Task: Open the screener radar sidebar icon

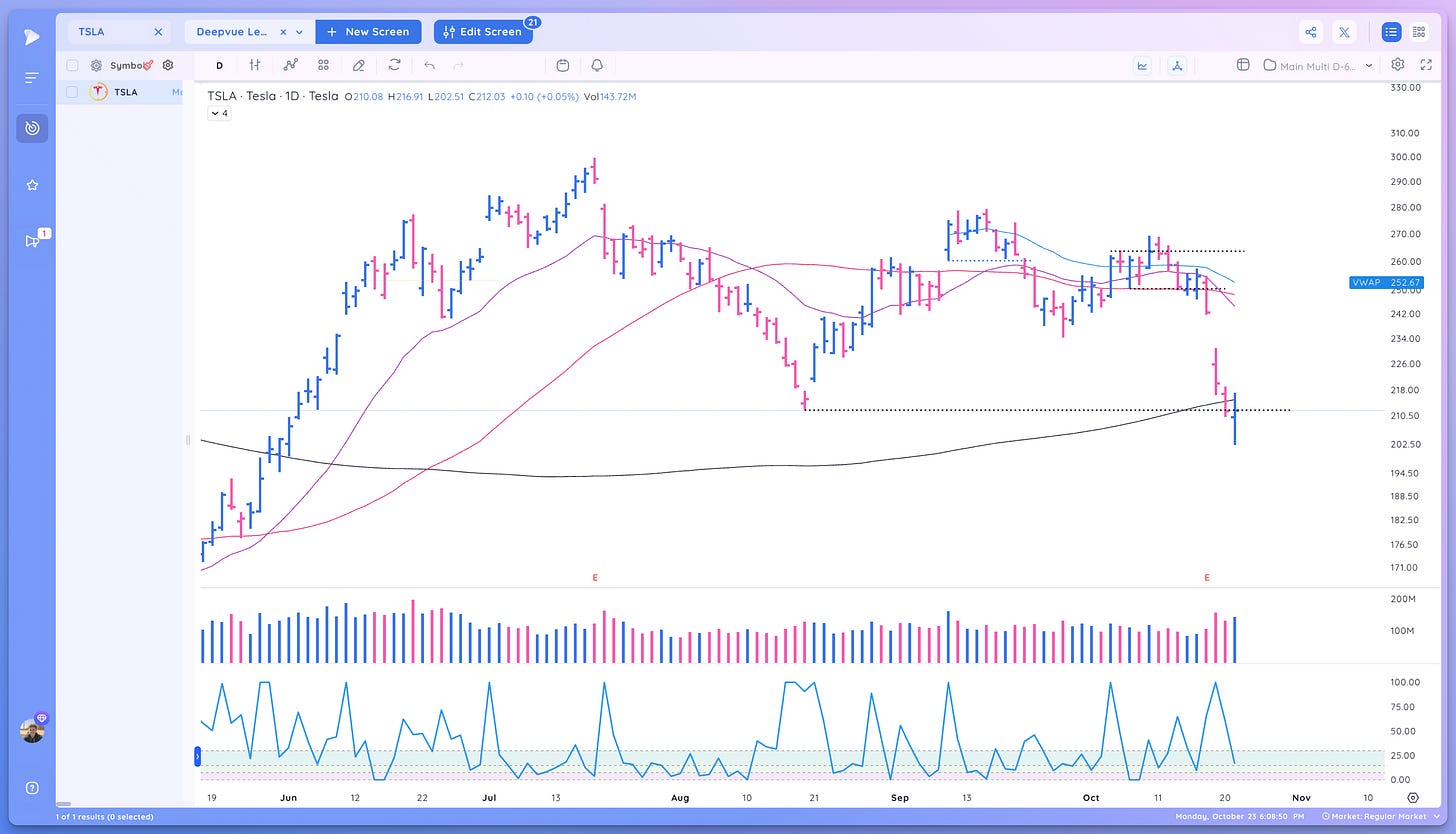Action: coord(32,128)
